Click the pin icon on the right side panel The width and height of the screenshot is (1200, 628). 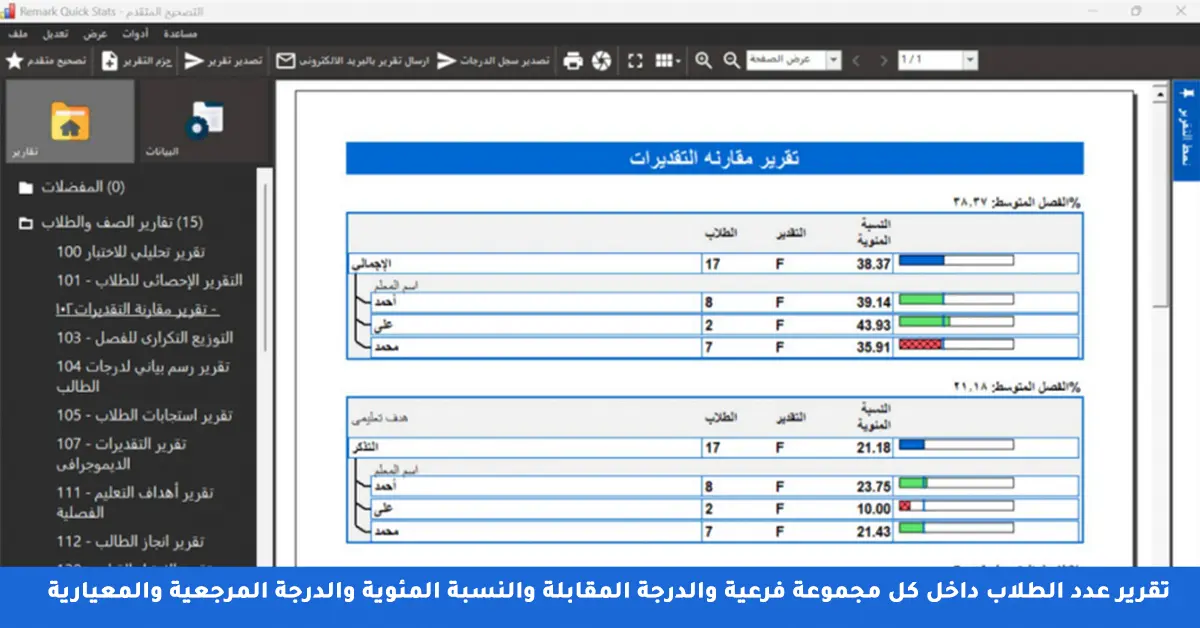(x=1186, y=95)
